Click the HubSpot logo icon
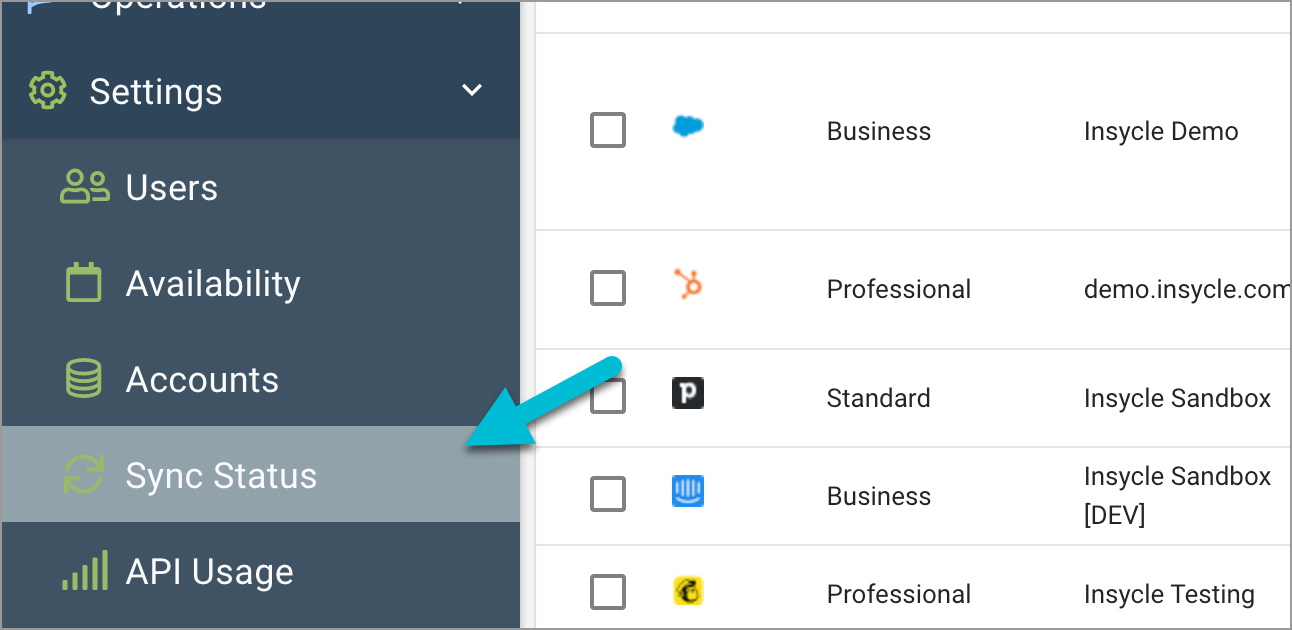The width and height of the screenshot is (1292, 630). coord(688,286)
